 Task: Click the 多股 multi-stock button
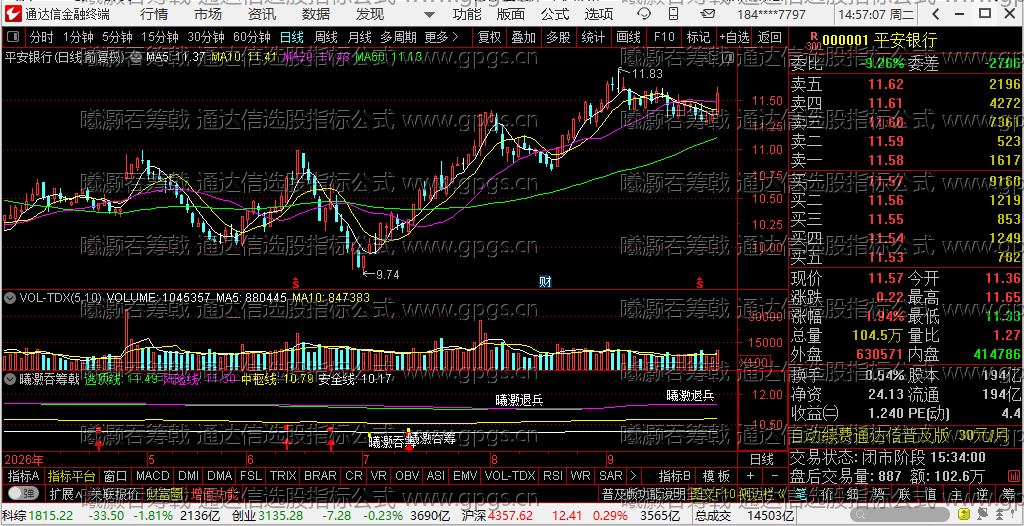click(558, 37)
